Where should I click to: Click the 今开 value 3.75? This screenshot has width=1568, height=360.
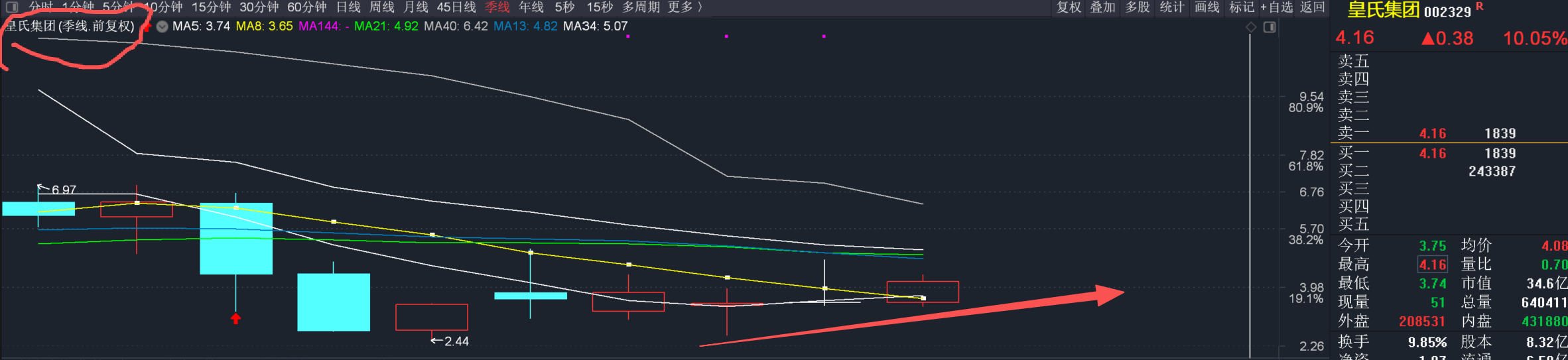(1432, 246)
